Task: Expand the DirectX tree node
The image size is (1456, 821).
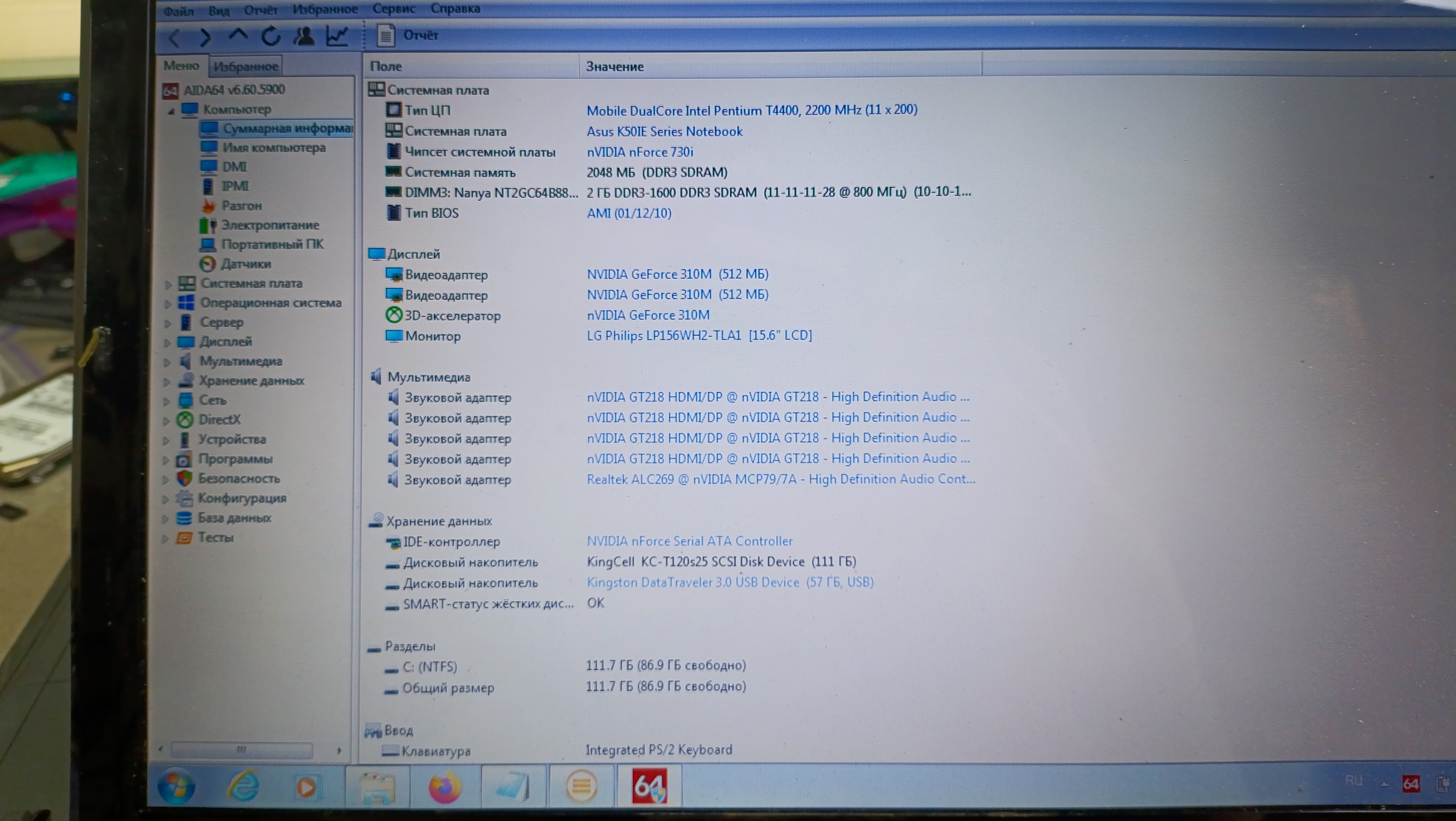Action: point(166,421)
